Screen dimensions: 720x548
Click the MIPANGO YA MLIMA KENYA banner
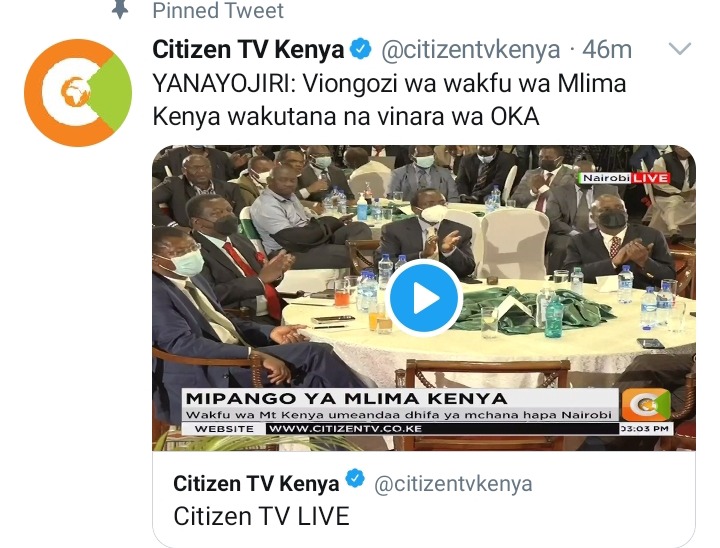pyautogui.click(x=347, y=398)
